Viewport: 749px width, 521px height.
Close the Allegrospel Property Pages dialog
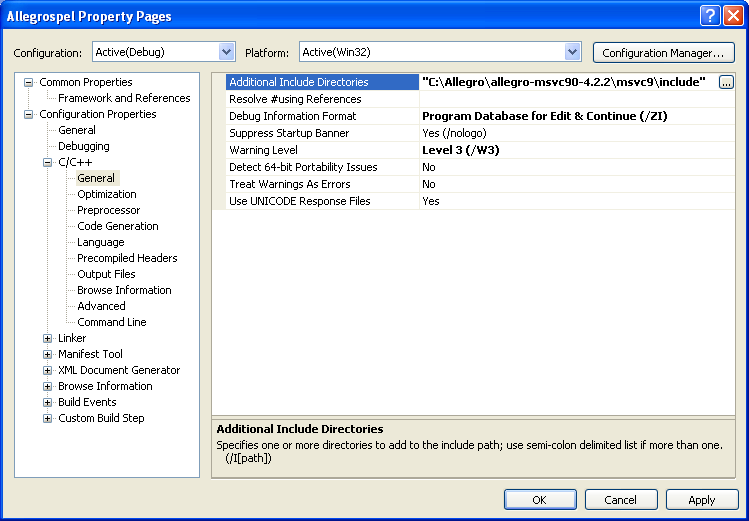732,16
